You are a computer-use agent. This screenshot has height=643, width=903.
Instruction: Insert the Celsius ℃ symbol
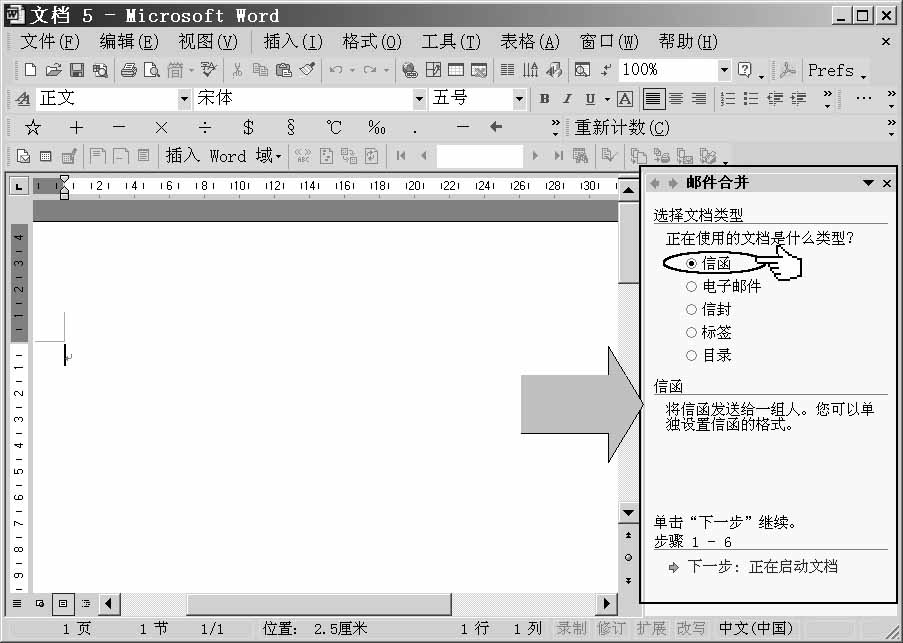pos(334,128)
